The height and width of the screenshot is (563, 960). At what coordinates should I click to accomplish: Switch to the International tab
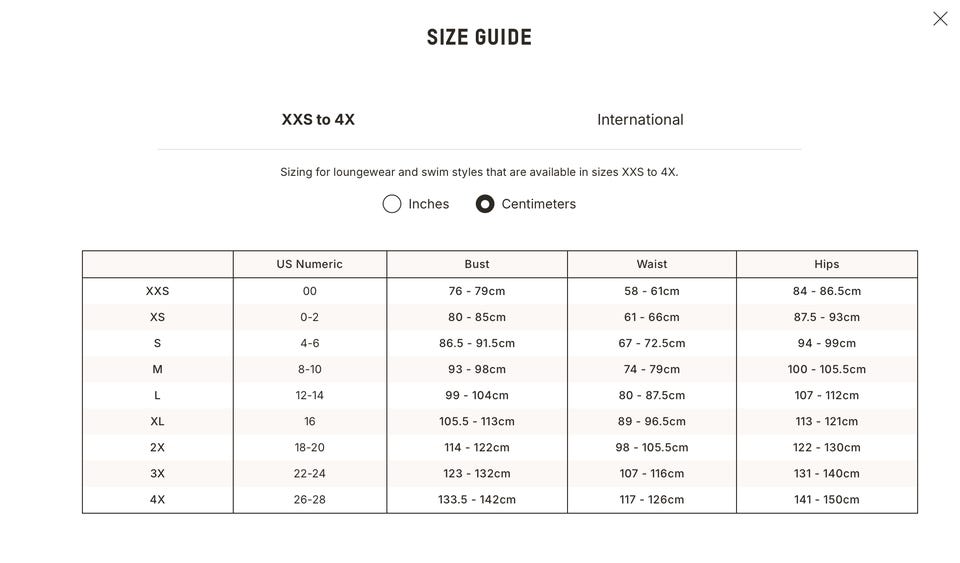pos(640,120)
